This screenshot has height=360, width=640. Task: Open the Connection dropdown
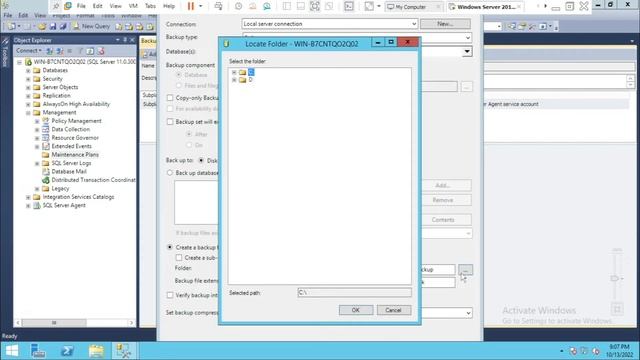coord(329,24)
